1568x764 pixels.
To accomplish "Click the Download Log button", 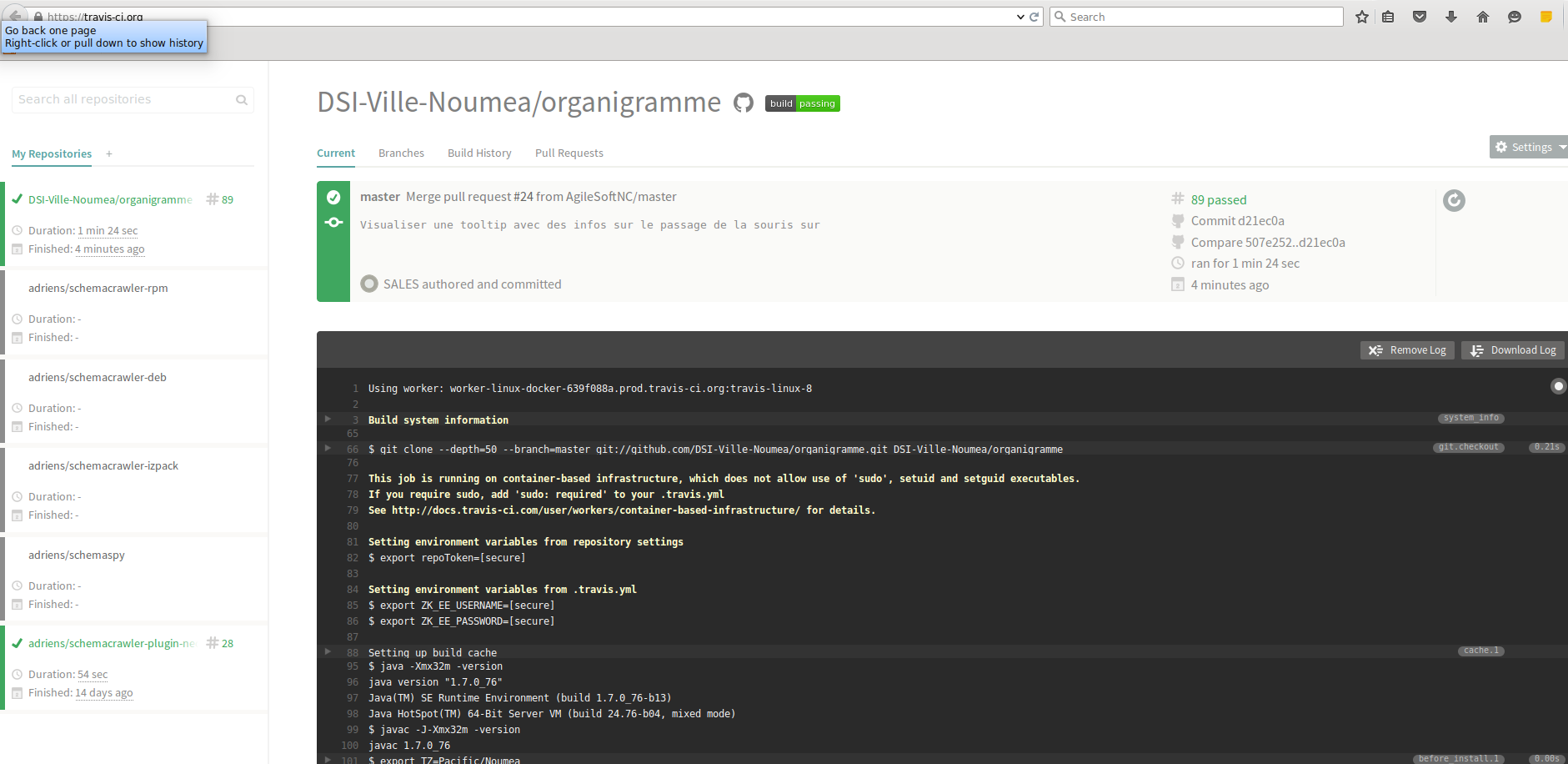I will (x=1513, y=350).
